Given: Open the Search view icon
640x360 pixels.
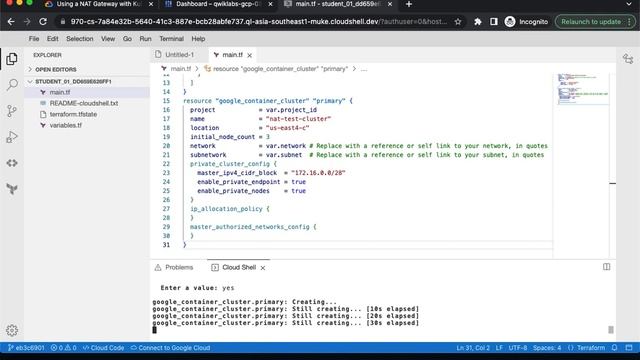Looking at the screenshot, I should click(12, 85).
